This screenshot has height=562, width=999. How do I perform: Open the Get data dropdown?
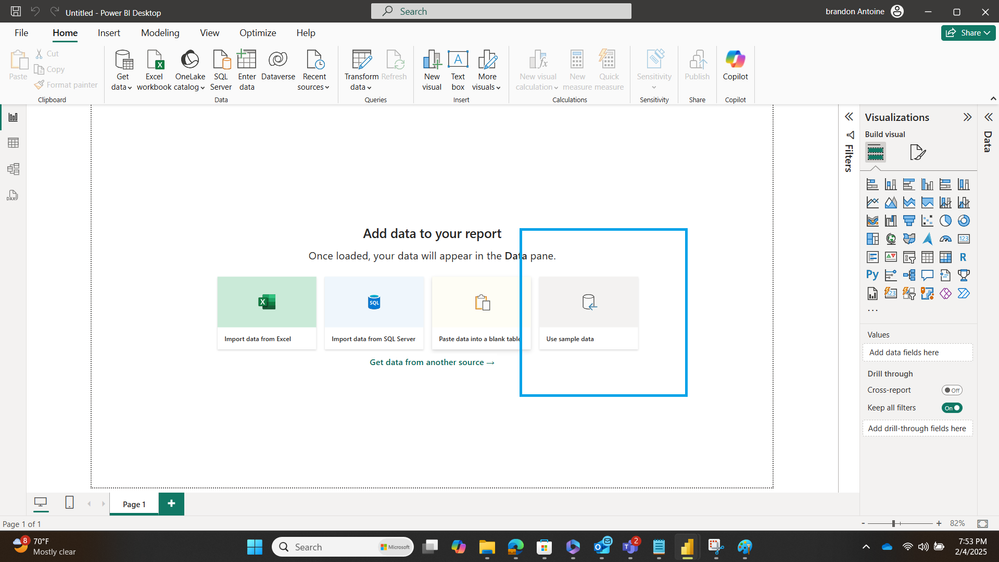point(122,70)
